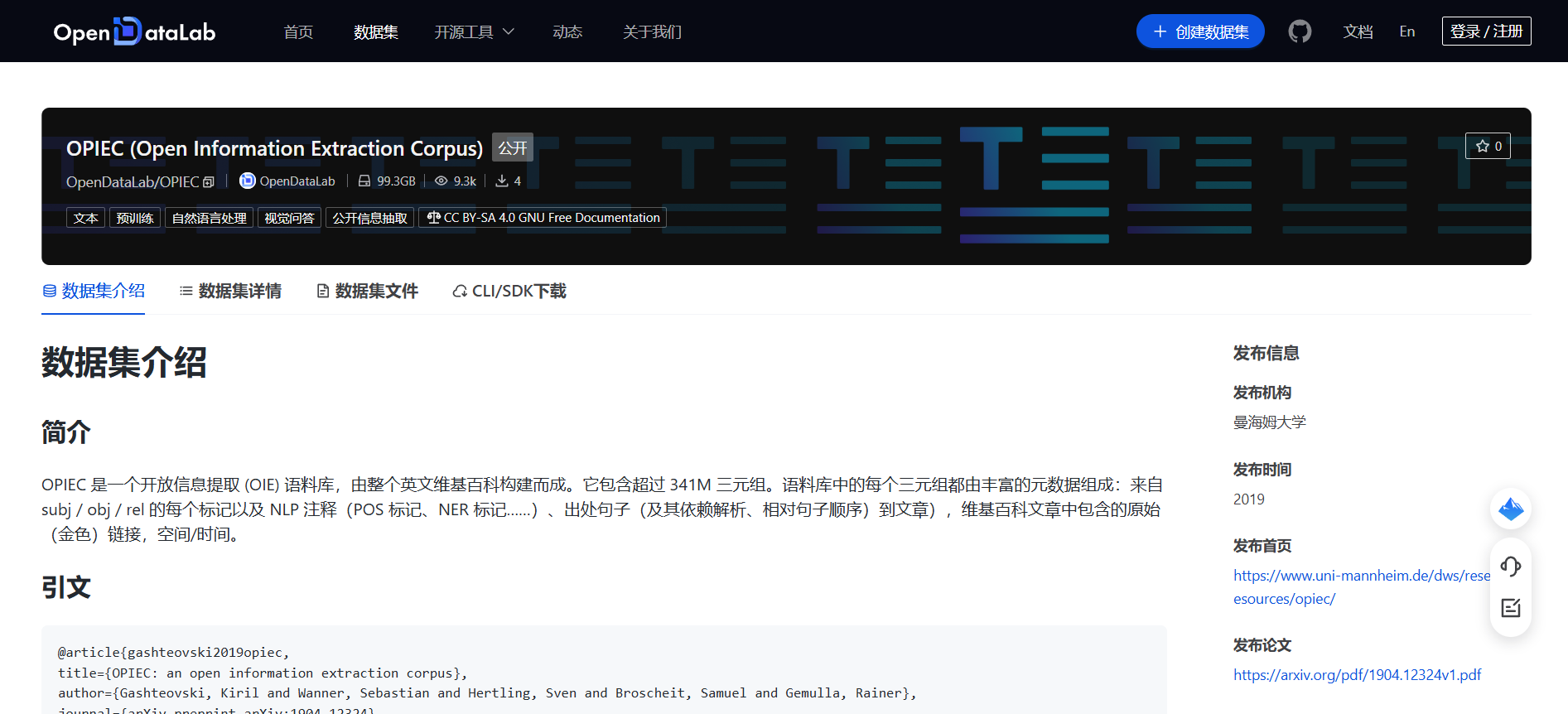1568x714 pixels.
Task: Click the OpenDataLab organization name
Action: coord(297,181)
